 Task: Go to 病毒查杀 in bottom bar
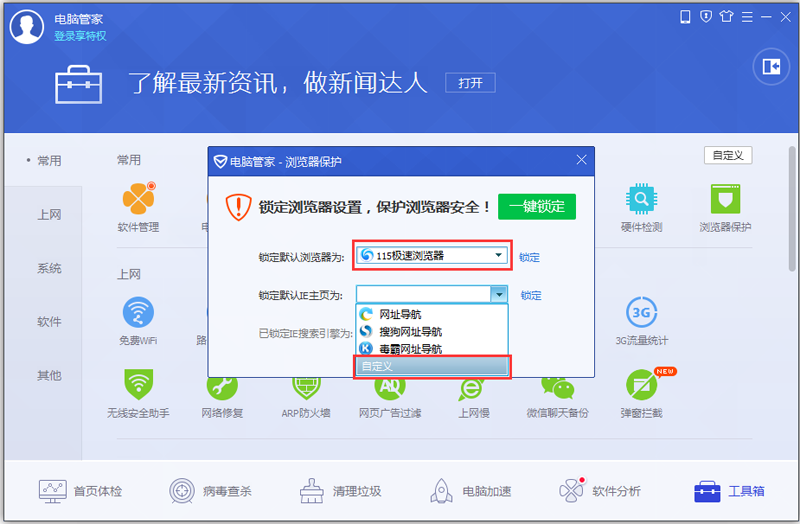pos(210,491)
